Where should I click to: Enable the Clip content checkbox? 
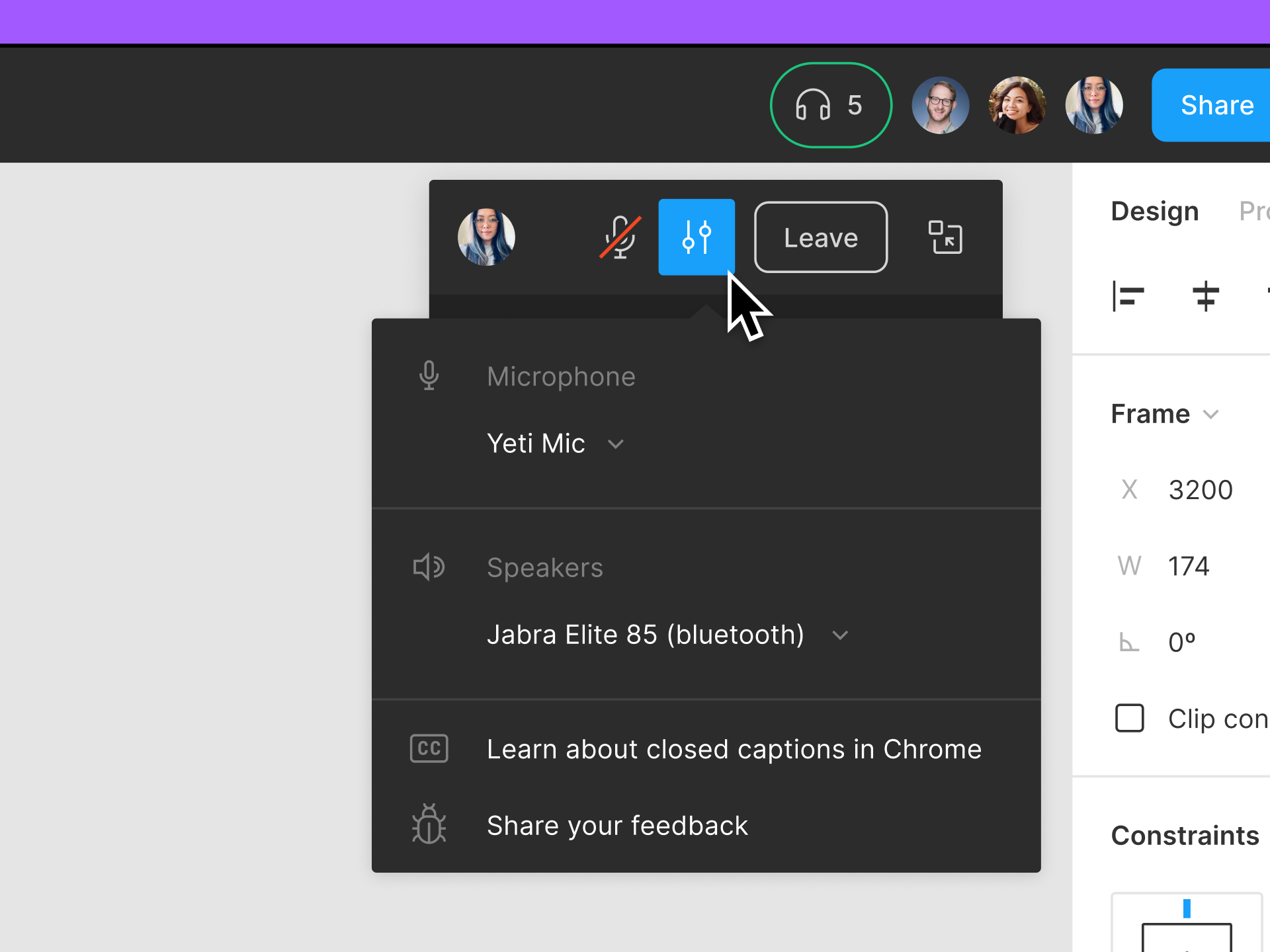pos(1129,718)
